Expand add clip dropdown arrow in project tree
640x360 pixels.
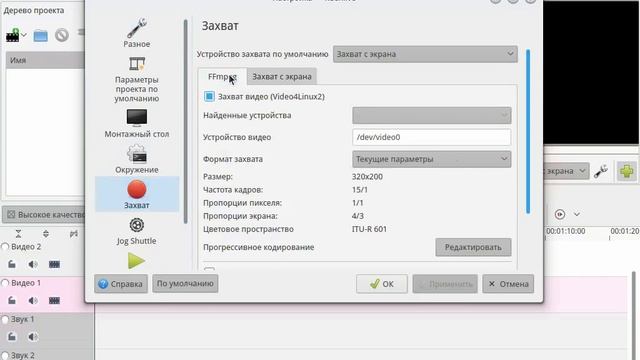tap(24, 35)
